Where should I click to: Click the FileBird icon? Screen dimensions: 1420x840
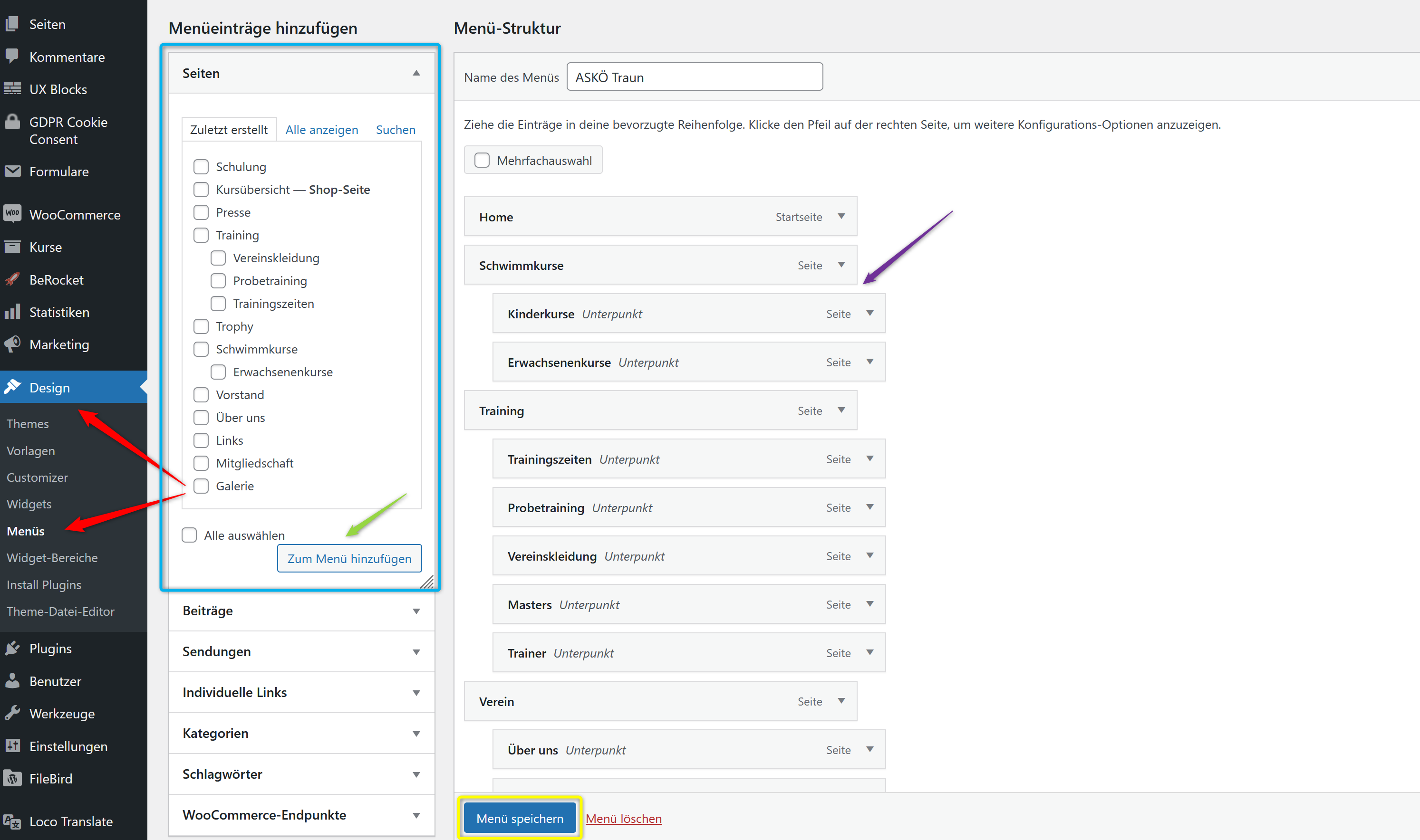click(x=12, y=778)
